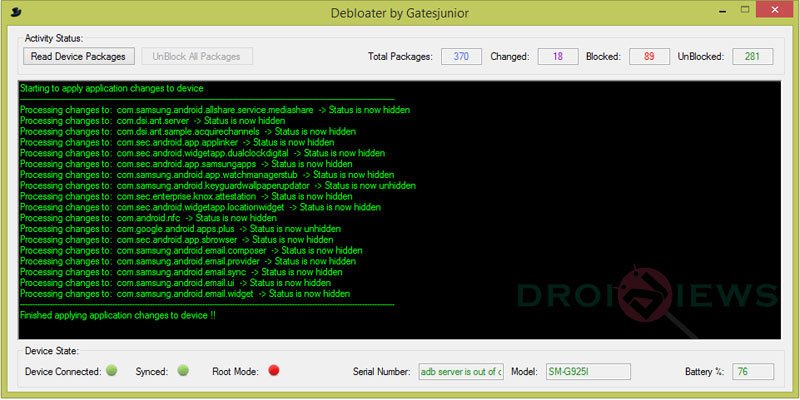Screen dimensions: 800x400
Task: Click the Root Mode label
Action: pyautogui.click(x=235, y=371)
